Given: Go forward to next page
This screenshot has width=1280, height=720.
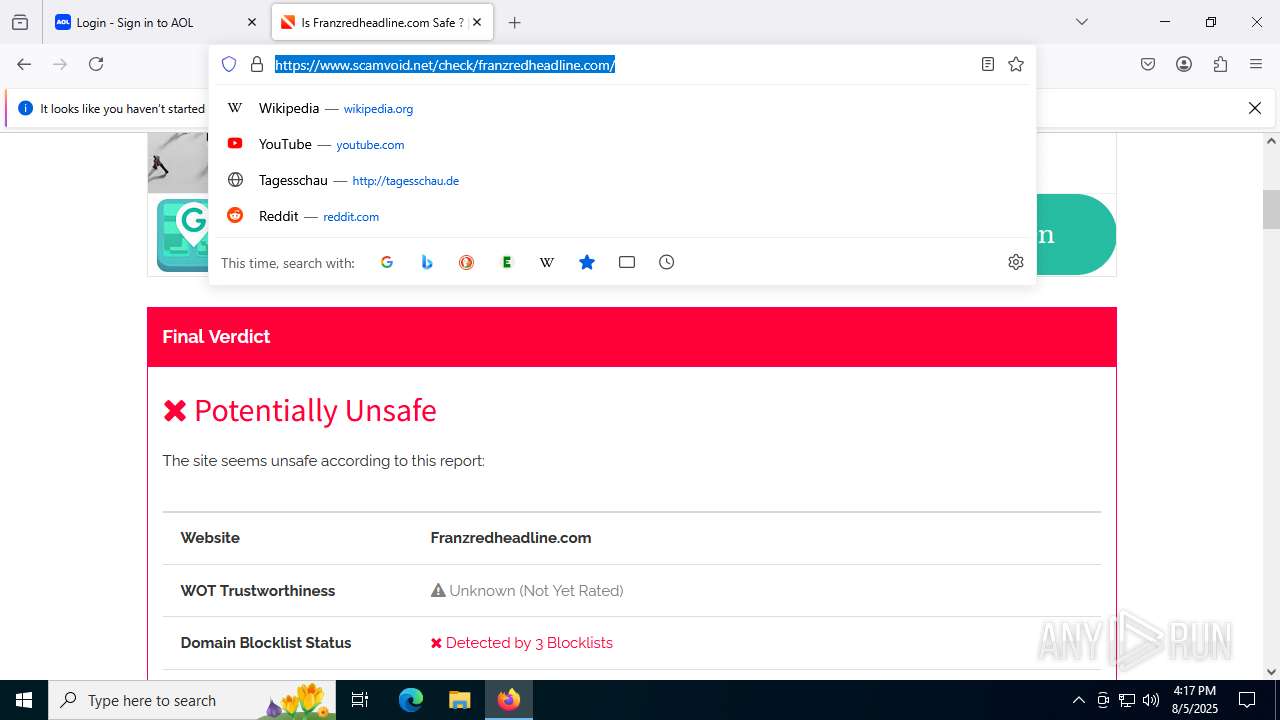Looking at the screenshot, I should click(60, 64).
